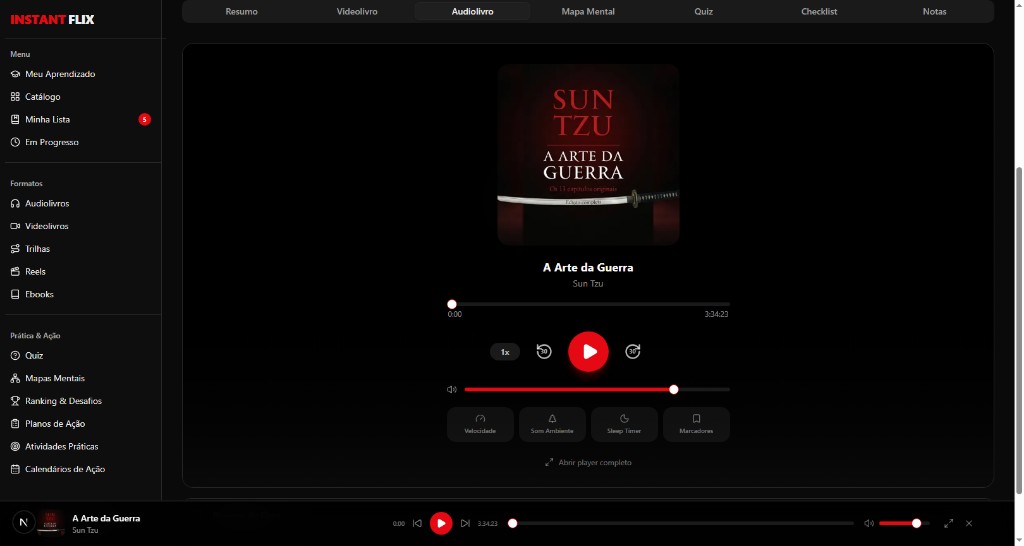Screen dimensions: 1024x546
Task: Click the main audiobook progress bar handle
Action: pos(452,304)
